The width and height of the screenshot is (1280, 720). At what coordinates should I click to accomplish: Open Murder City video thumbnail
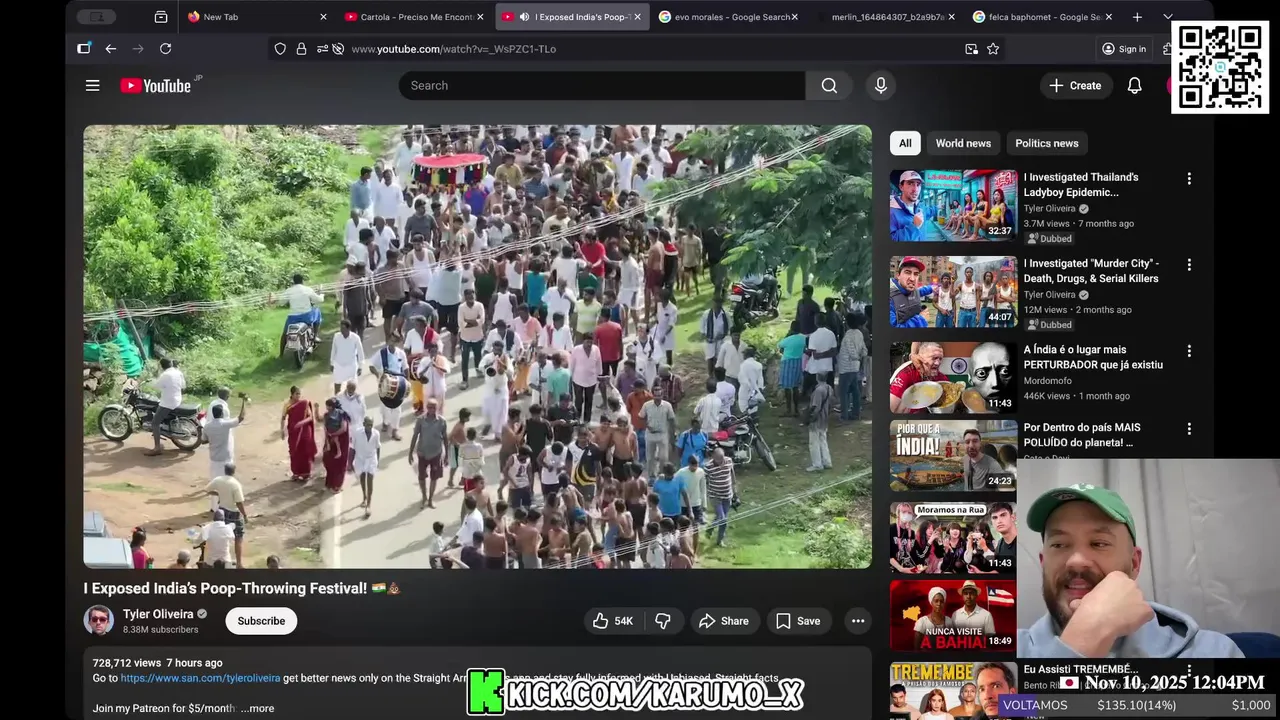(953, 291)
